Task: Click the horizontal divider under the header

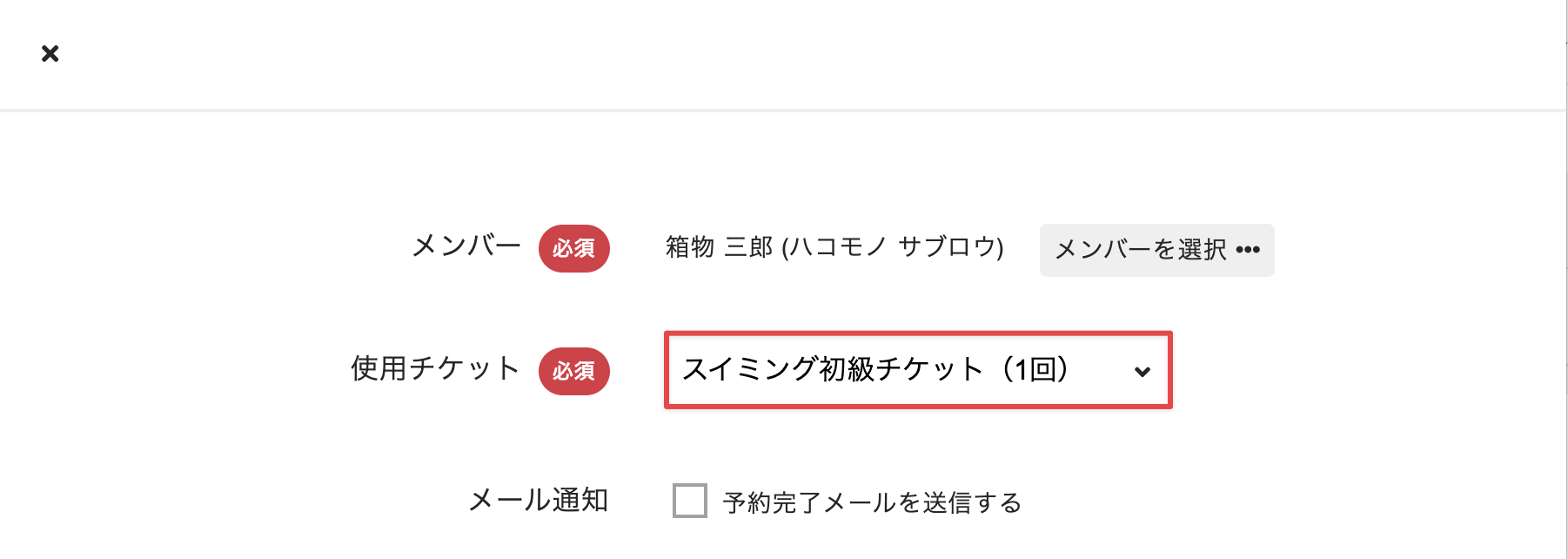Action: 783,111
